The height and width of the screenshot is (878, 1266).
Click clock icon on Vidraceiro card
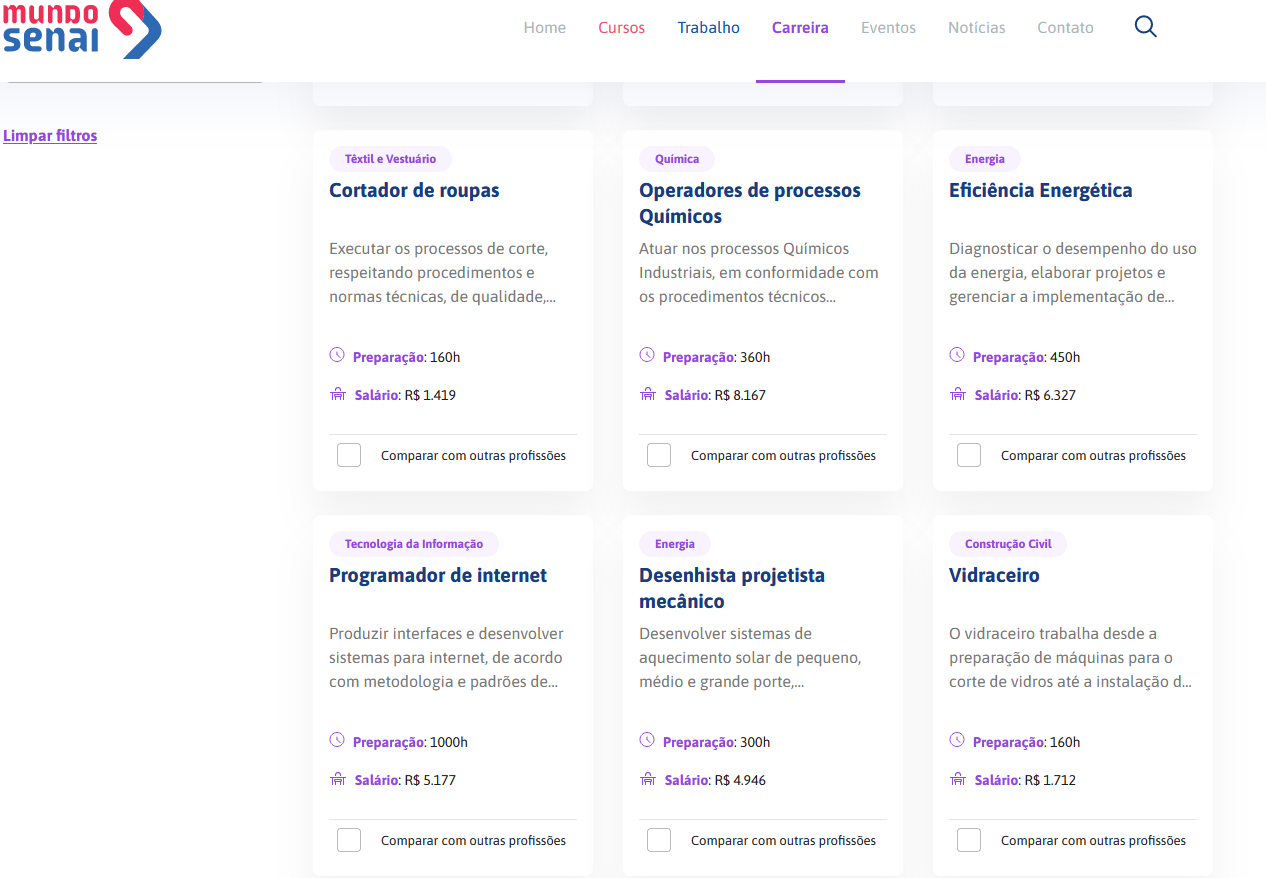pos(957,740)
